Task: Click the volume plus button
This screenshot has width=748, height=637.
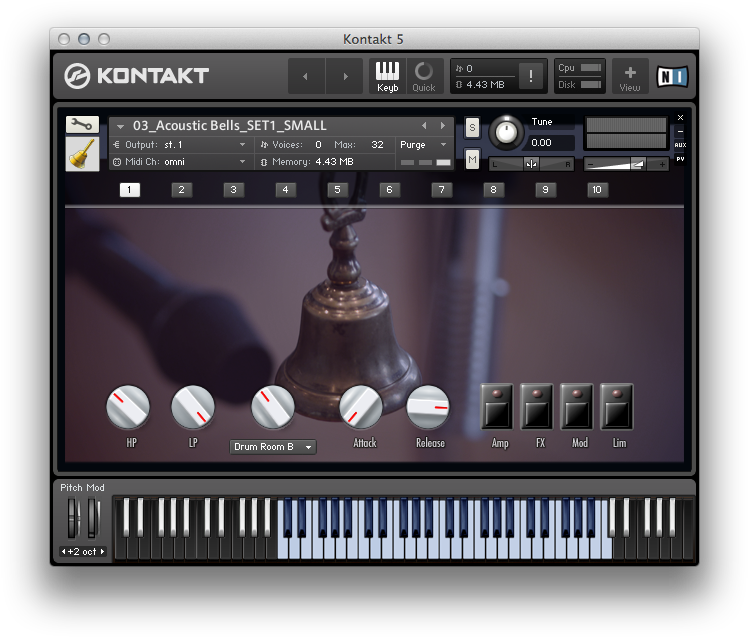Action: (662, 164)
